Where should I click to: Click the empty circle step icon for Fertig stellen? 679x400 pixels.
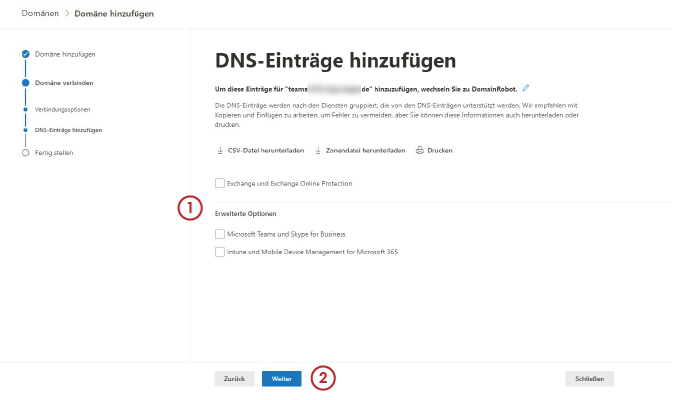pyautogui.click(x=26, y=153)
